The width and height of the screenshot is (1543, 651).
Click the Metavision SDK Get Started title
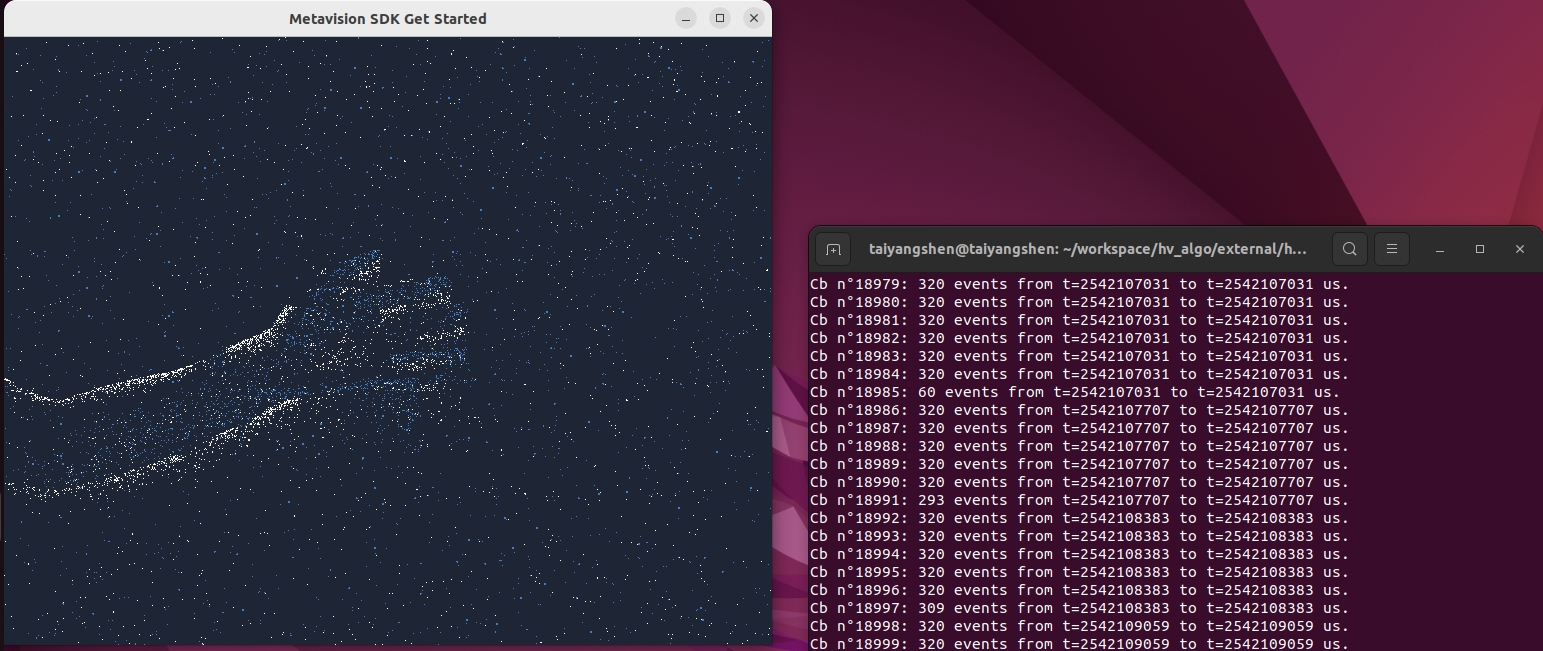[388, 18]
